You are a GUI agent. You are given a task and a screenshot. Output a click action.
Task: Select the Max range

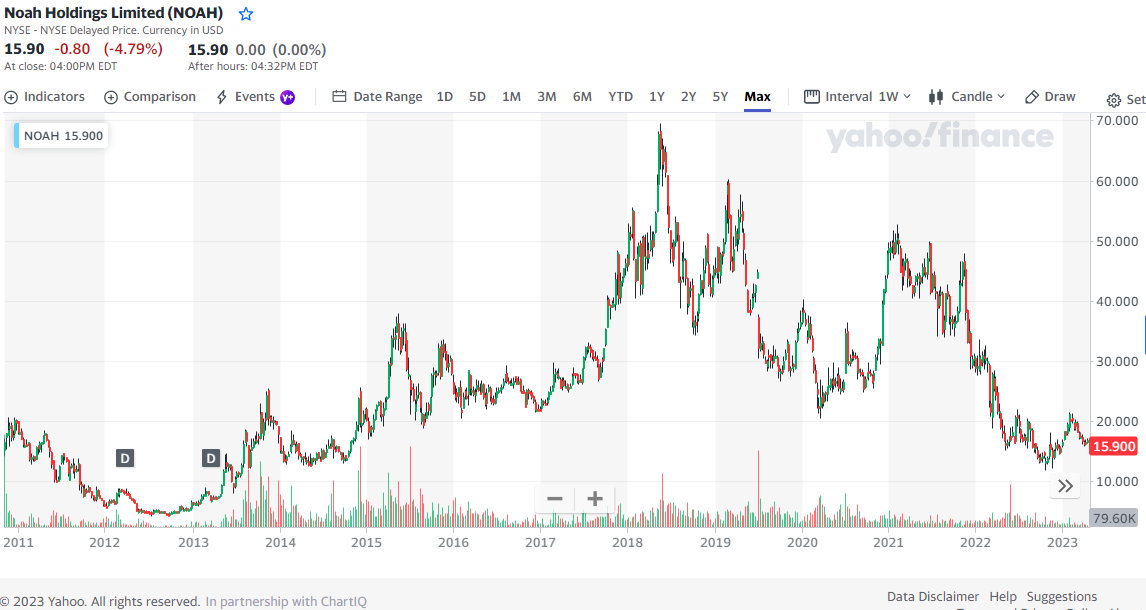[758, 96]
